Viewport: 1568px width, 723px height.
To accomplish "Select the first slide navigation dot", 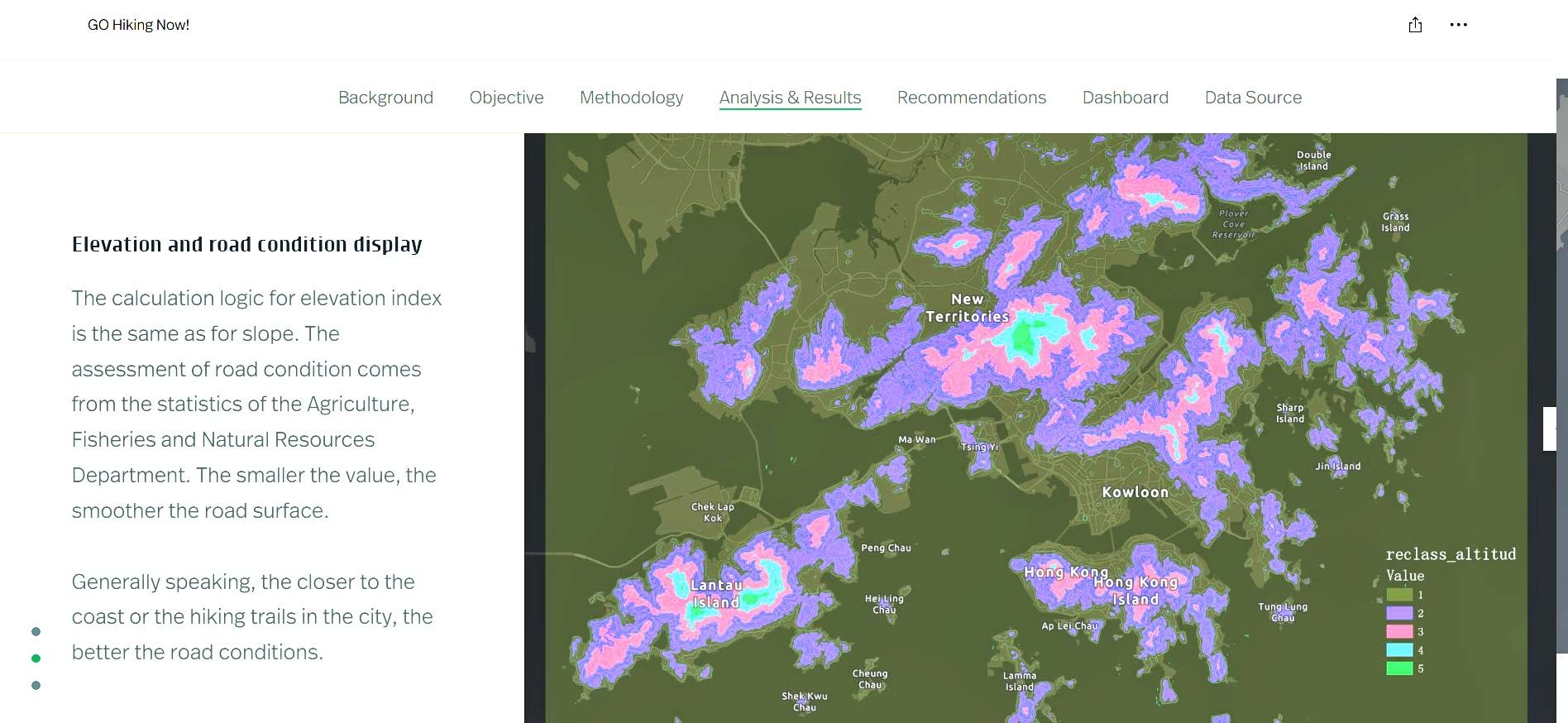I will (36, 631).
